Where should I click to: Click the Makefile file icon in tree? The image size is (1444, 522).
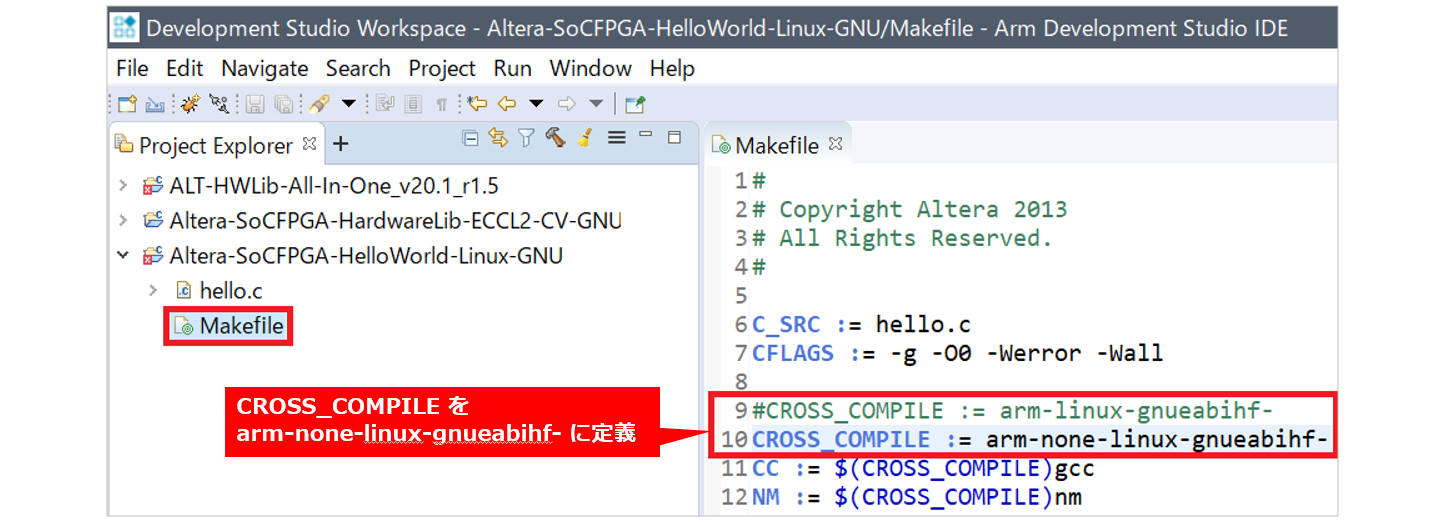(x=183, y=326)
